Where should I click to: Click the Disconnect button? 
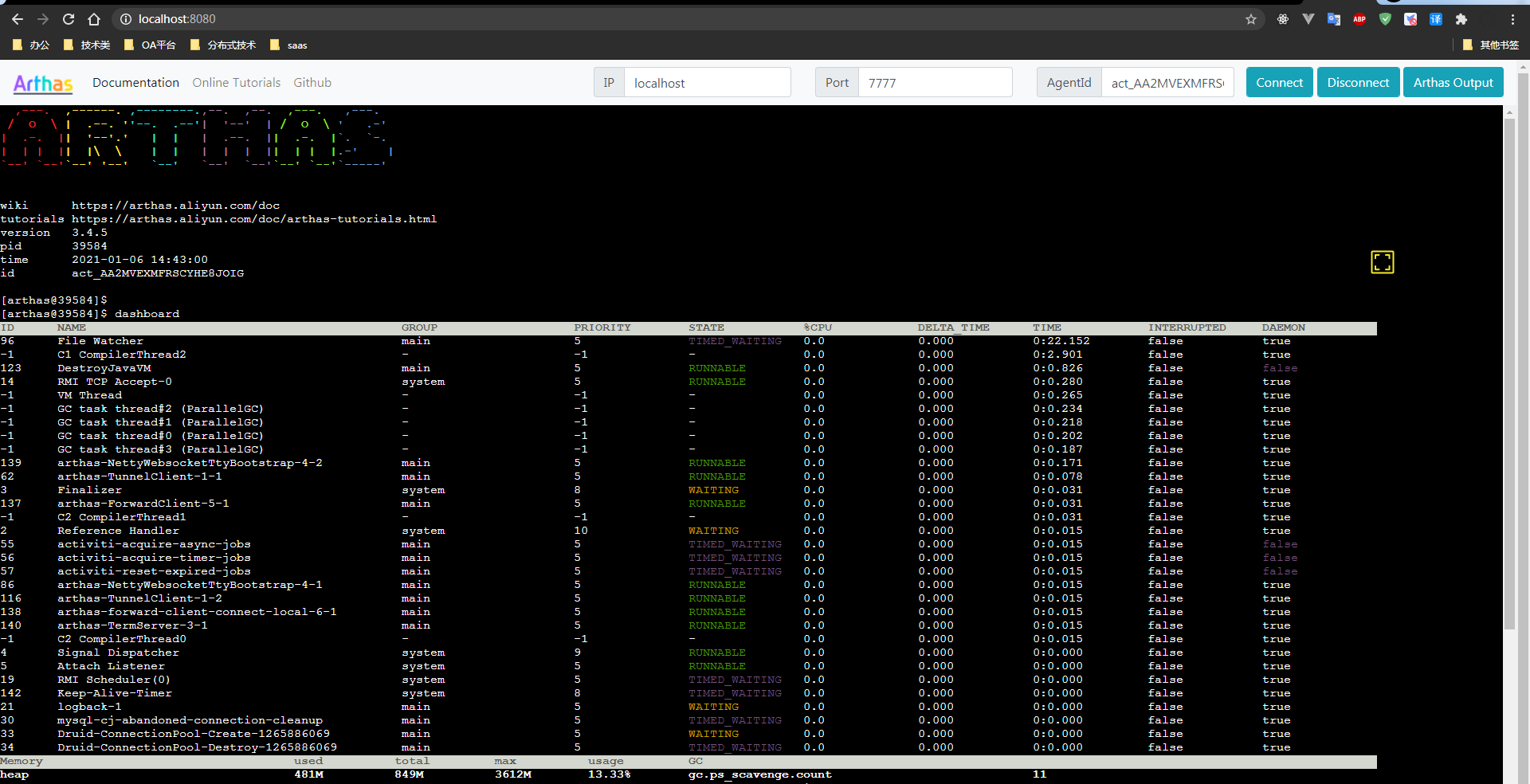click(1358, 82)
